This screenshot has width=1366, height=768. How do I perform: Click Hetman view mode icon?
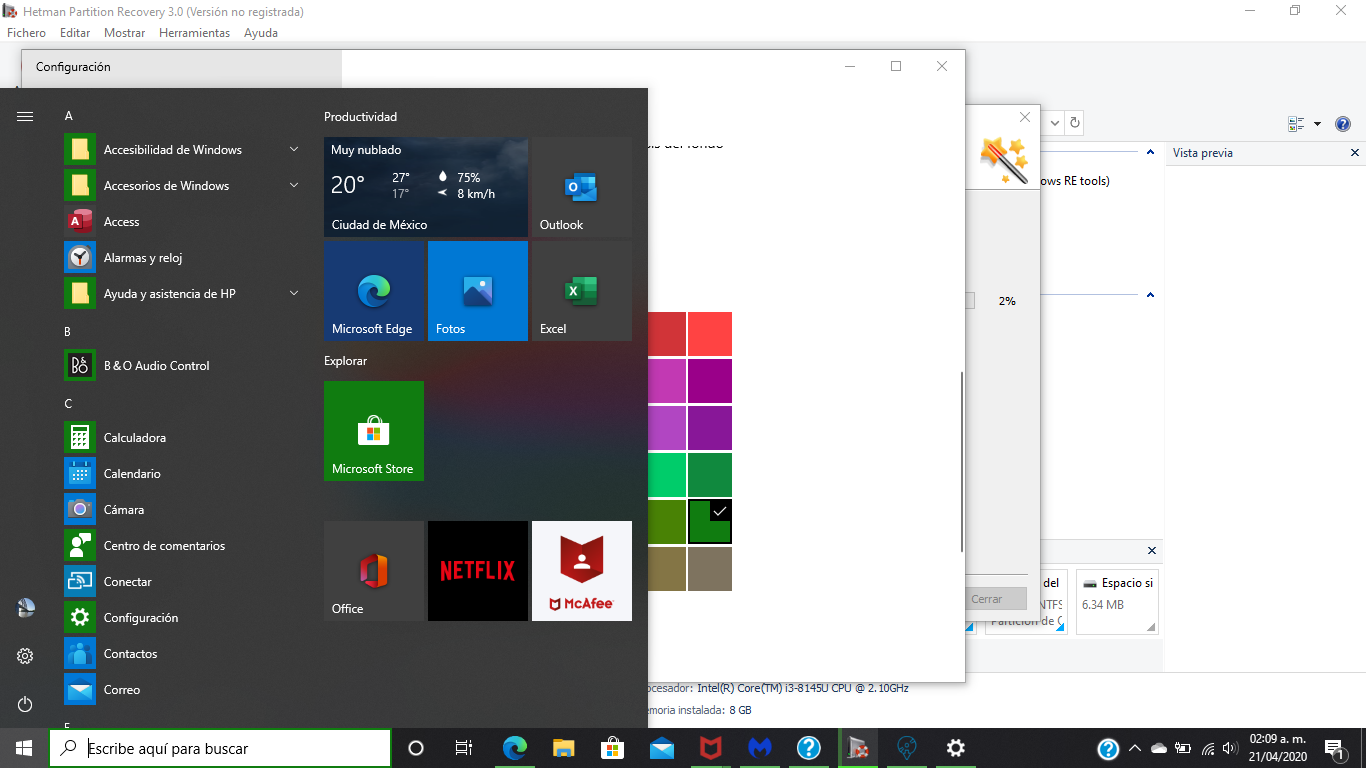(x=1297, y=124)
